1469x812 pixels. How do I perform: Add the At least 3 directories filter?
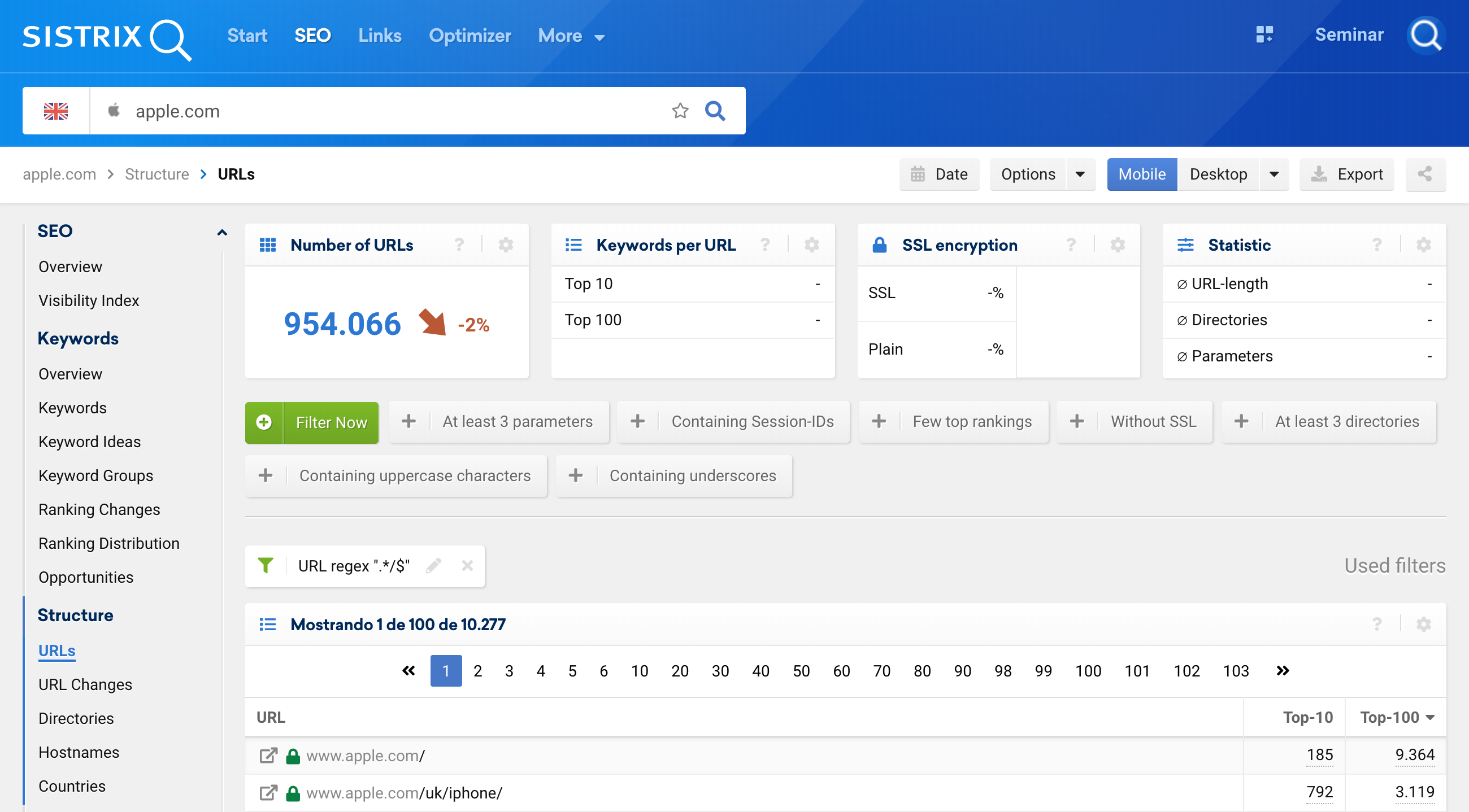(x=1329, y=422)
